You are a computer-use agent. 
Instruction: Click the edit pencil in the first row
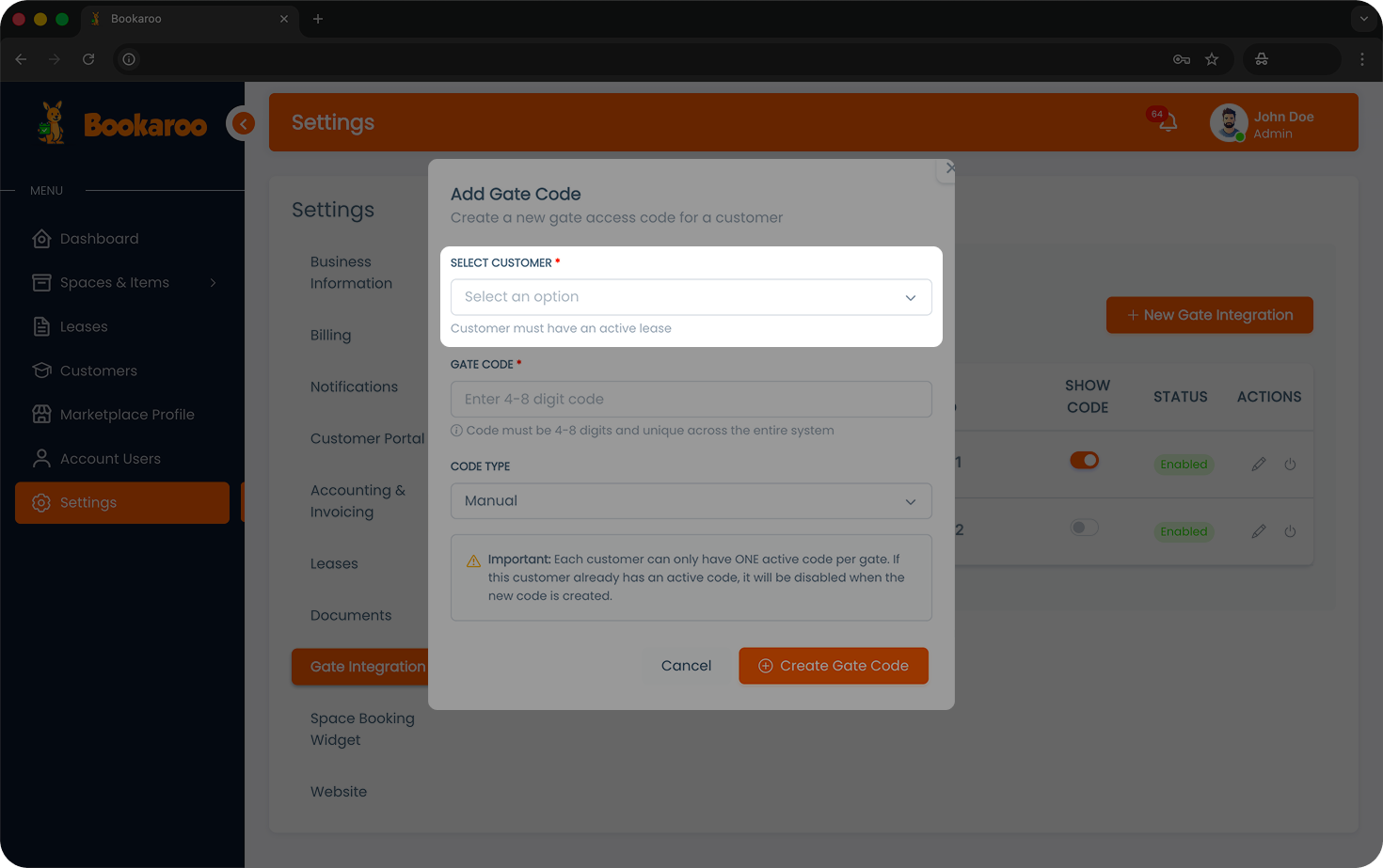click(x=1258, y=465)
